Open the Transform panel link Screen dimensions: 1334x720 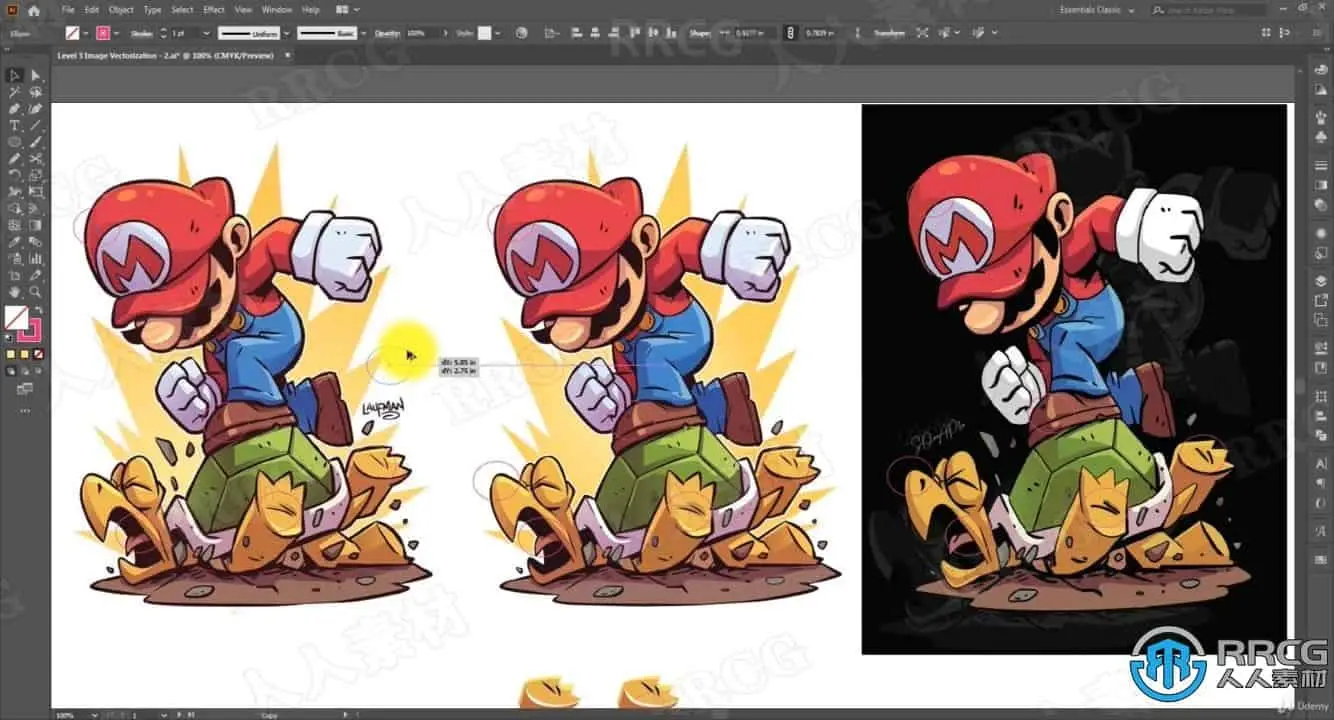[888, 33]
